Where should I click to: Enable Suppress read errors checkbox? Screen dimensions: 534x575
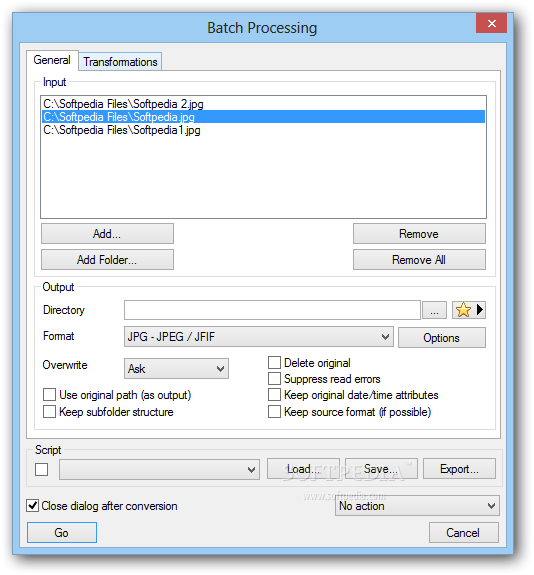(274, 378)
